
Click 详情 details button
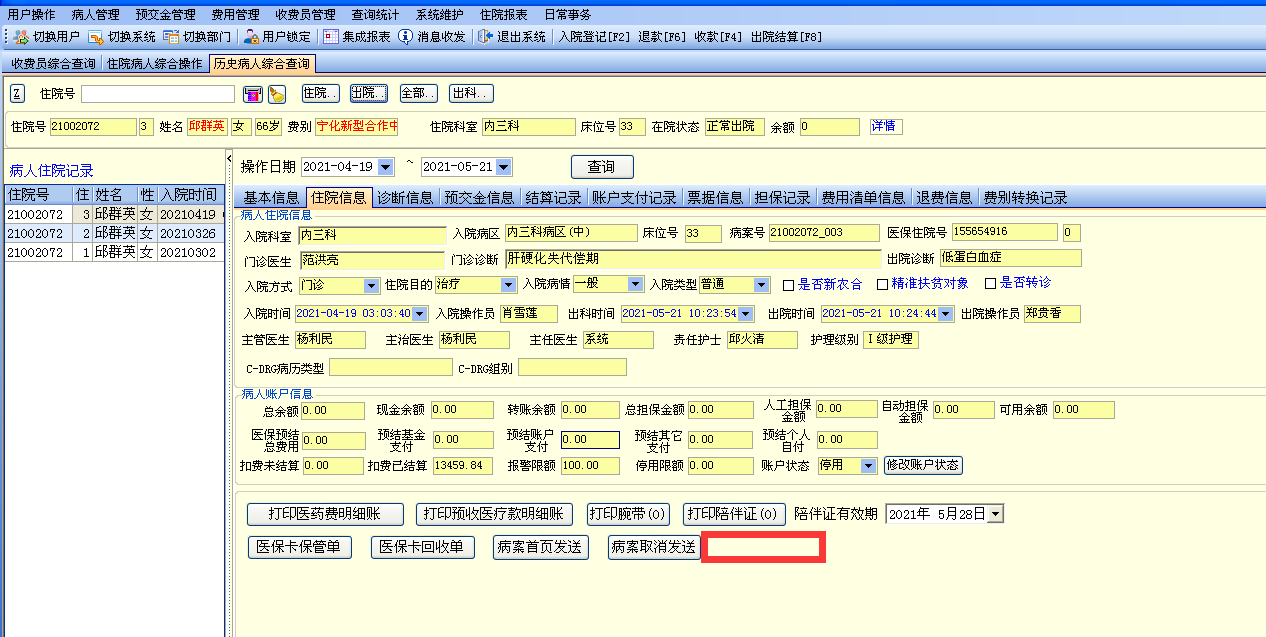tap(885, 127)
